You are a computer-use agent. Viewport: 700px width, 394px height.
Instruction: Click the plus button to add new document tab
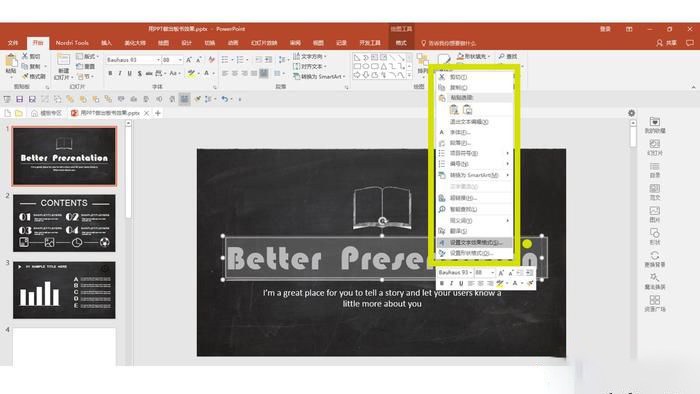(158, 113)
